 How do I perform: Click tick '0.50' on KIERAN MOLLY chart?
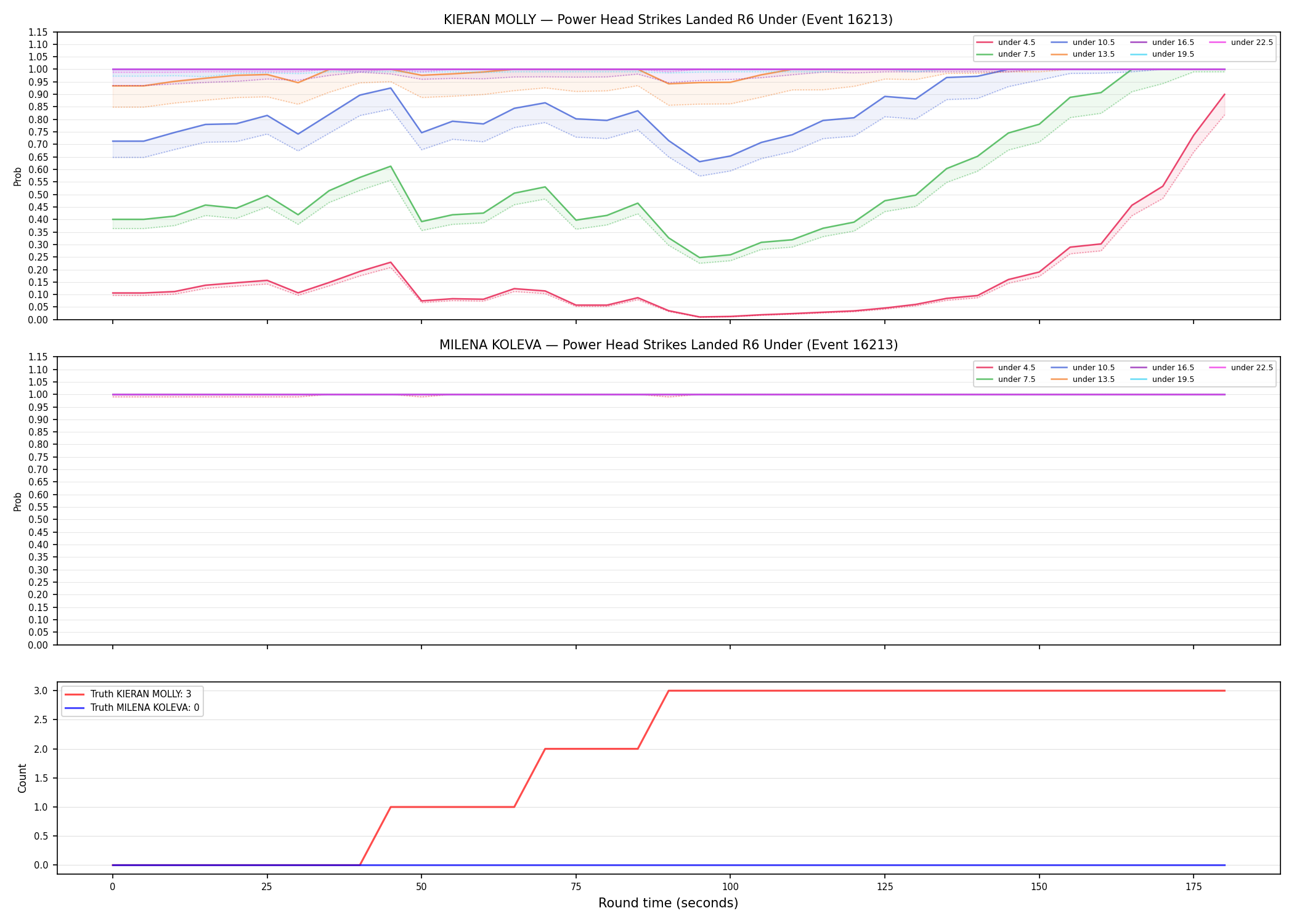[x=38, y=195]
